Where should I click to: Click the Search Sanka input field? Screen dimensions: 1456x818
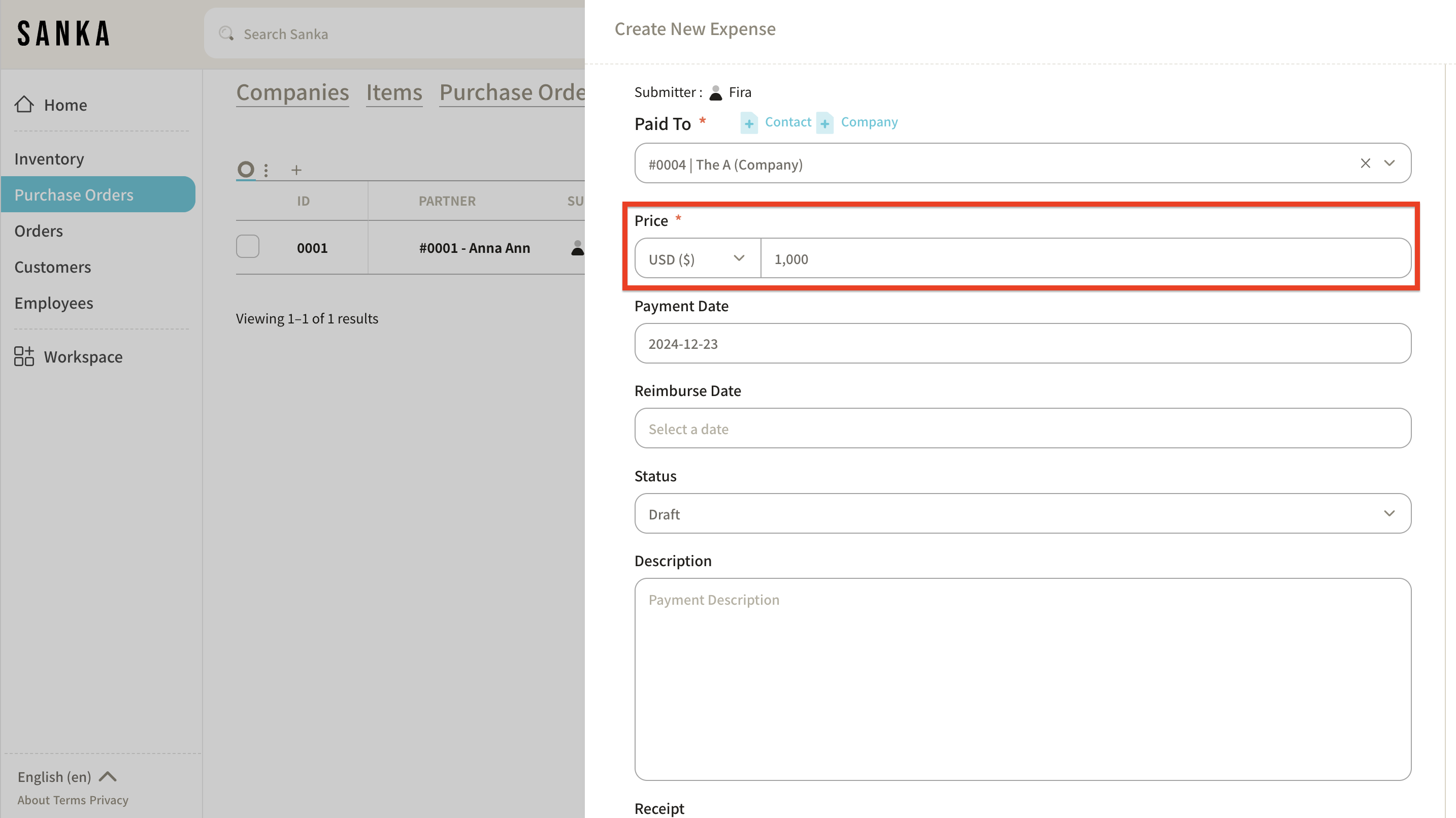(x=394, y=34)
